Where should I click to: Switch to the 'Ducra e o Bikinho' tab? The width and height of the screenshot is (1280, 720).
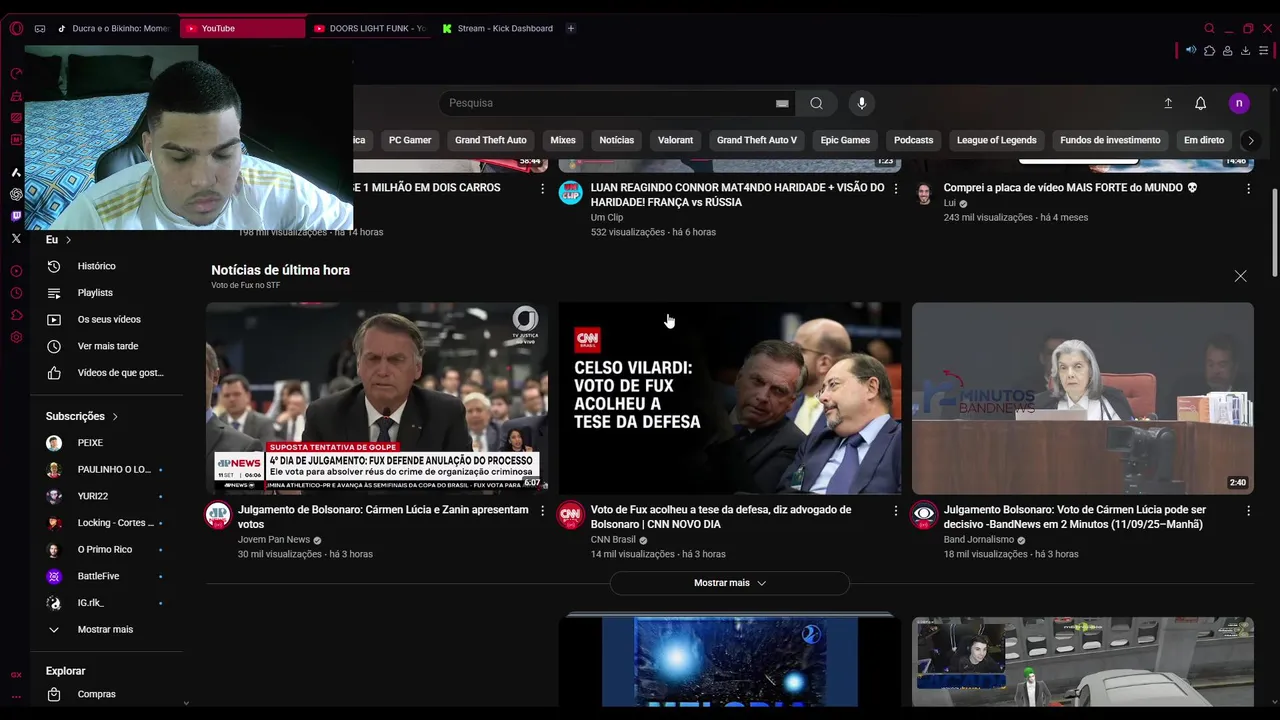(113, 28)
